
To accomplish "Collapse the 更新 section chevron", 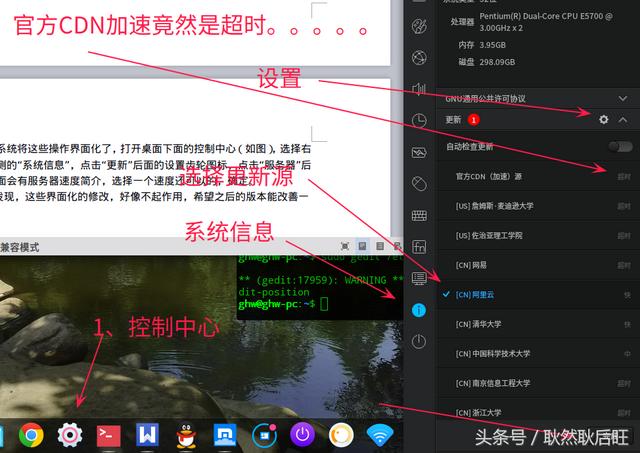I will 622,120.
